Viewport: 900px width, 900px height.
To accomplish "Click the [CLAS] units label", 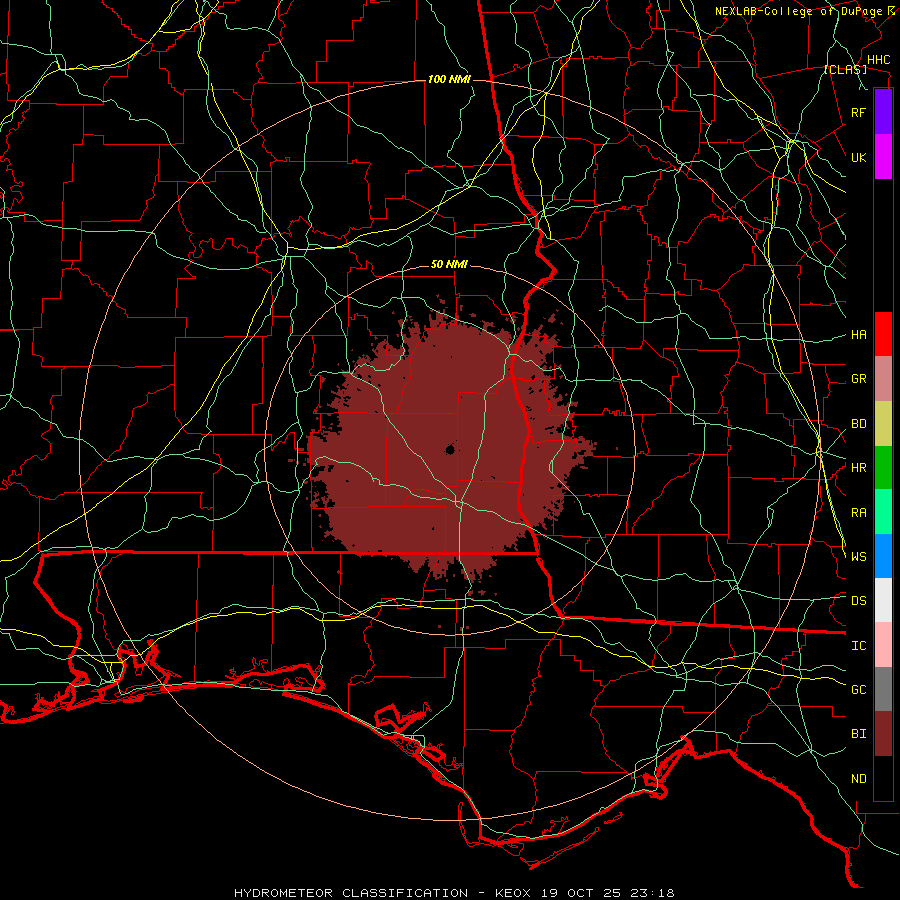I will tap(845, 69).
